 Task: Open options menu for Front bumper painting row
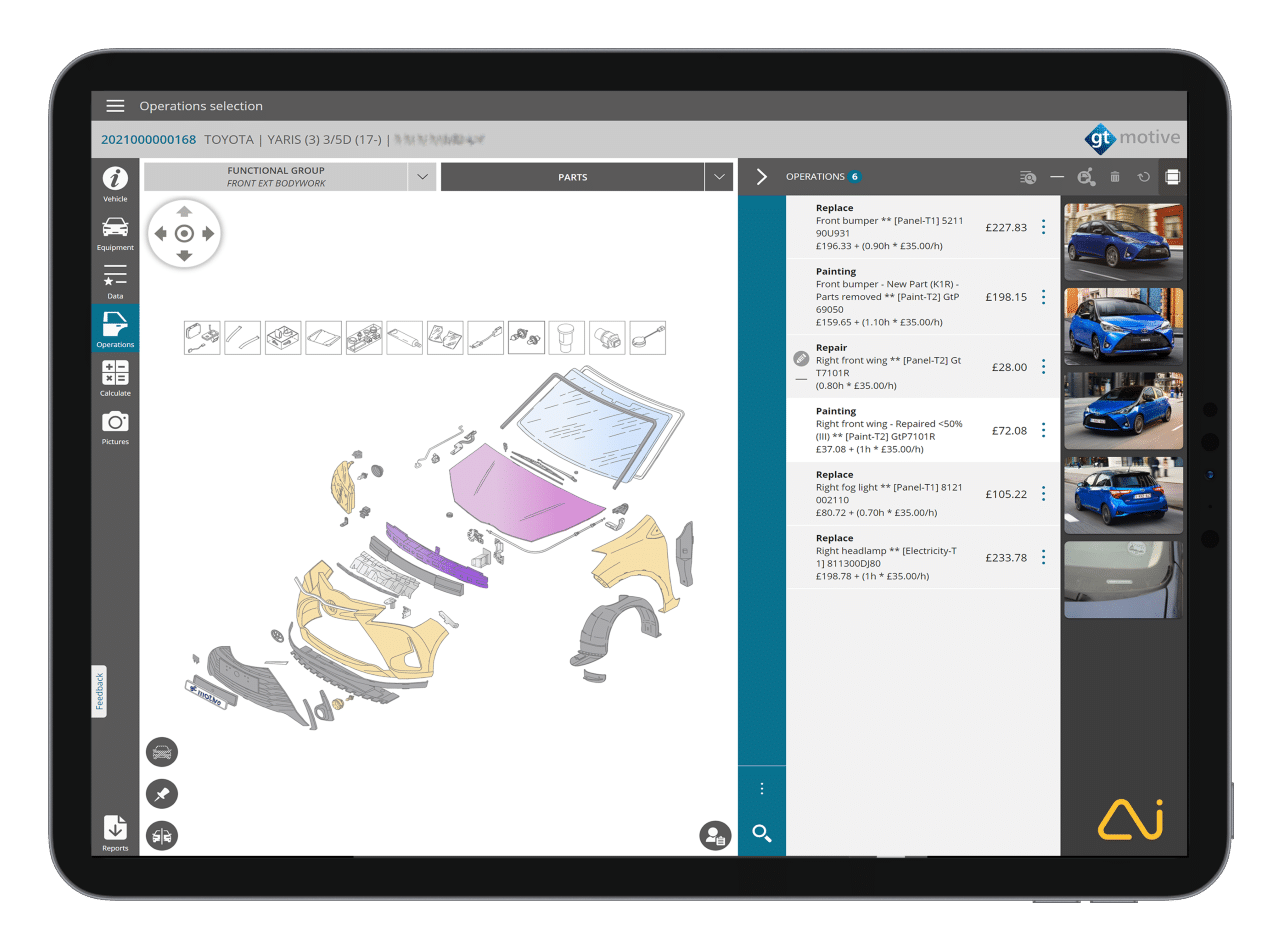[x=1043, y=297]
